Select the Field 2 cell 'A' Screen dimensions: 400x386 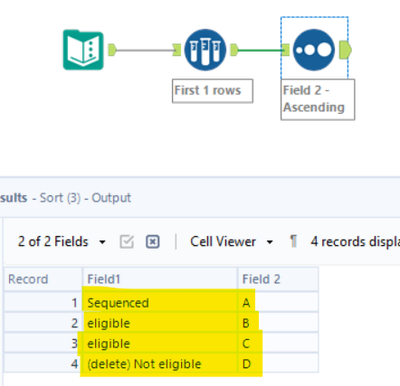coord(278,303)
